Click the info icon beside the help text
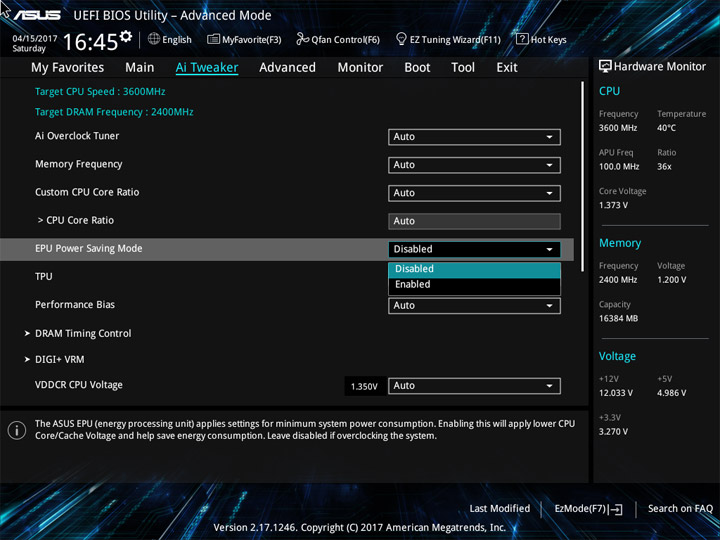The height and width of the screenshot is (540, 720). (17, 430)
